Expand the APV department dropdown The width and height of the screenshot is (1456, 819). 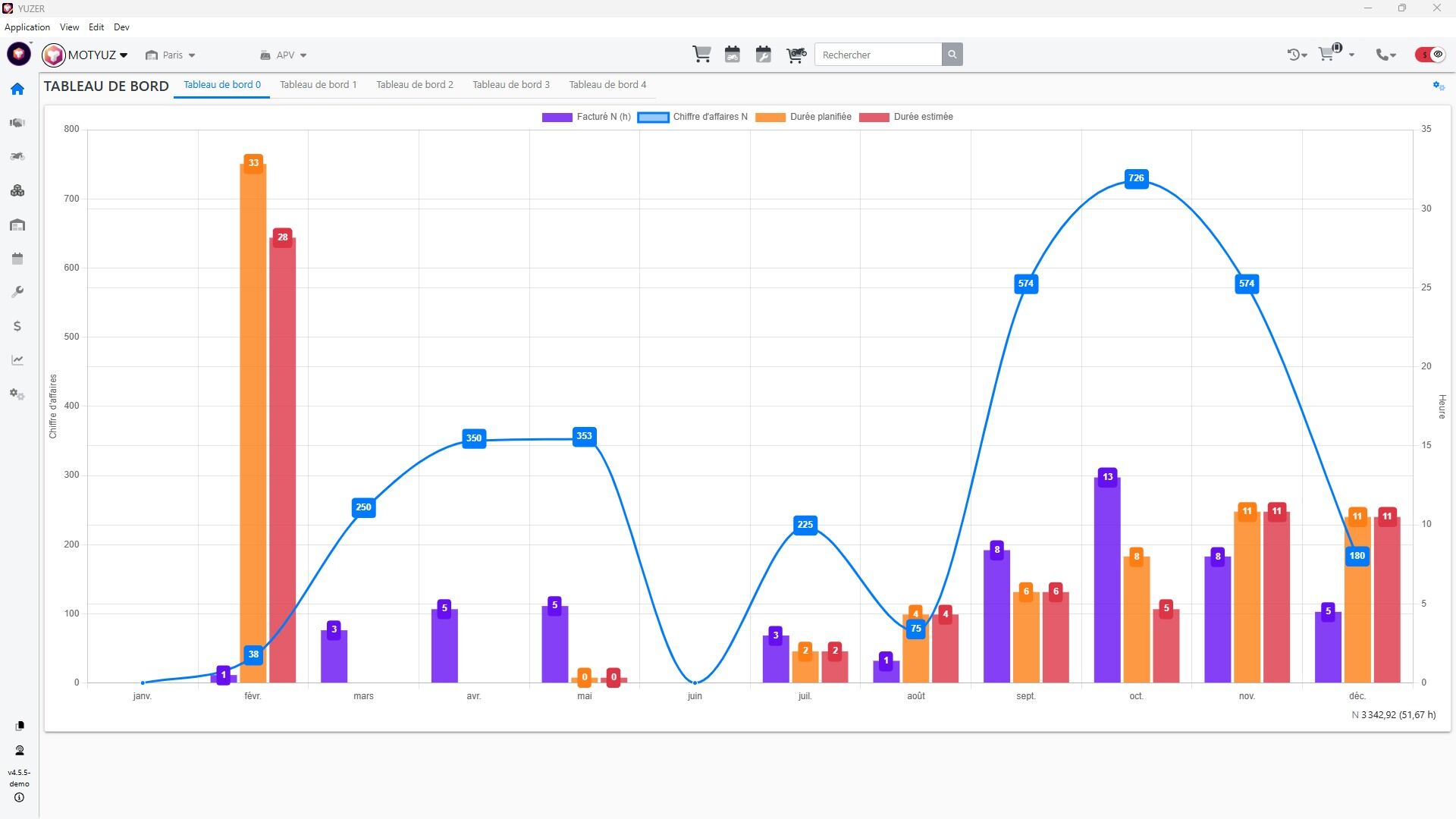pos(284,55)
